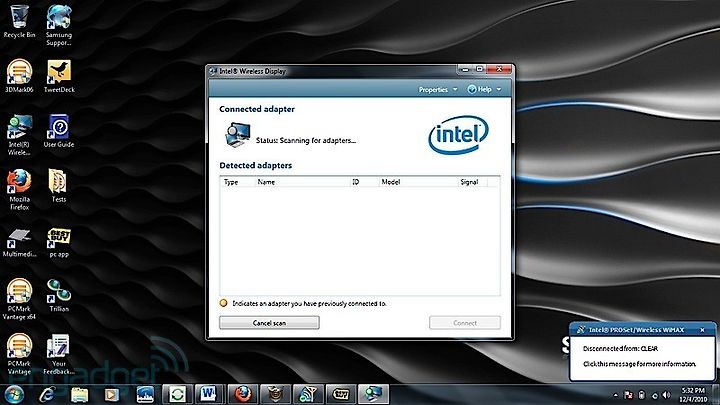
Task: Open the Help dropdown menu
Action: (x=484, y=89)
